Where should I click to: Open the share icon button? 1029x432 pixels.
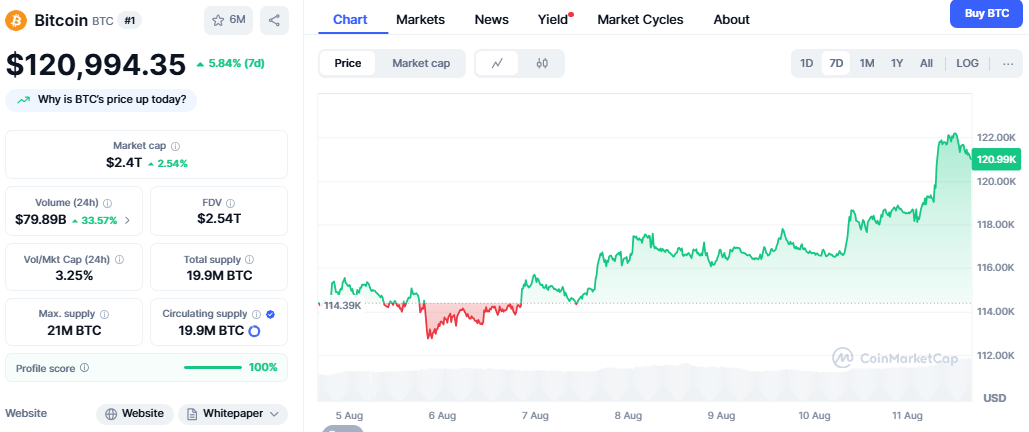tap(274, 20)
